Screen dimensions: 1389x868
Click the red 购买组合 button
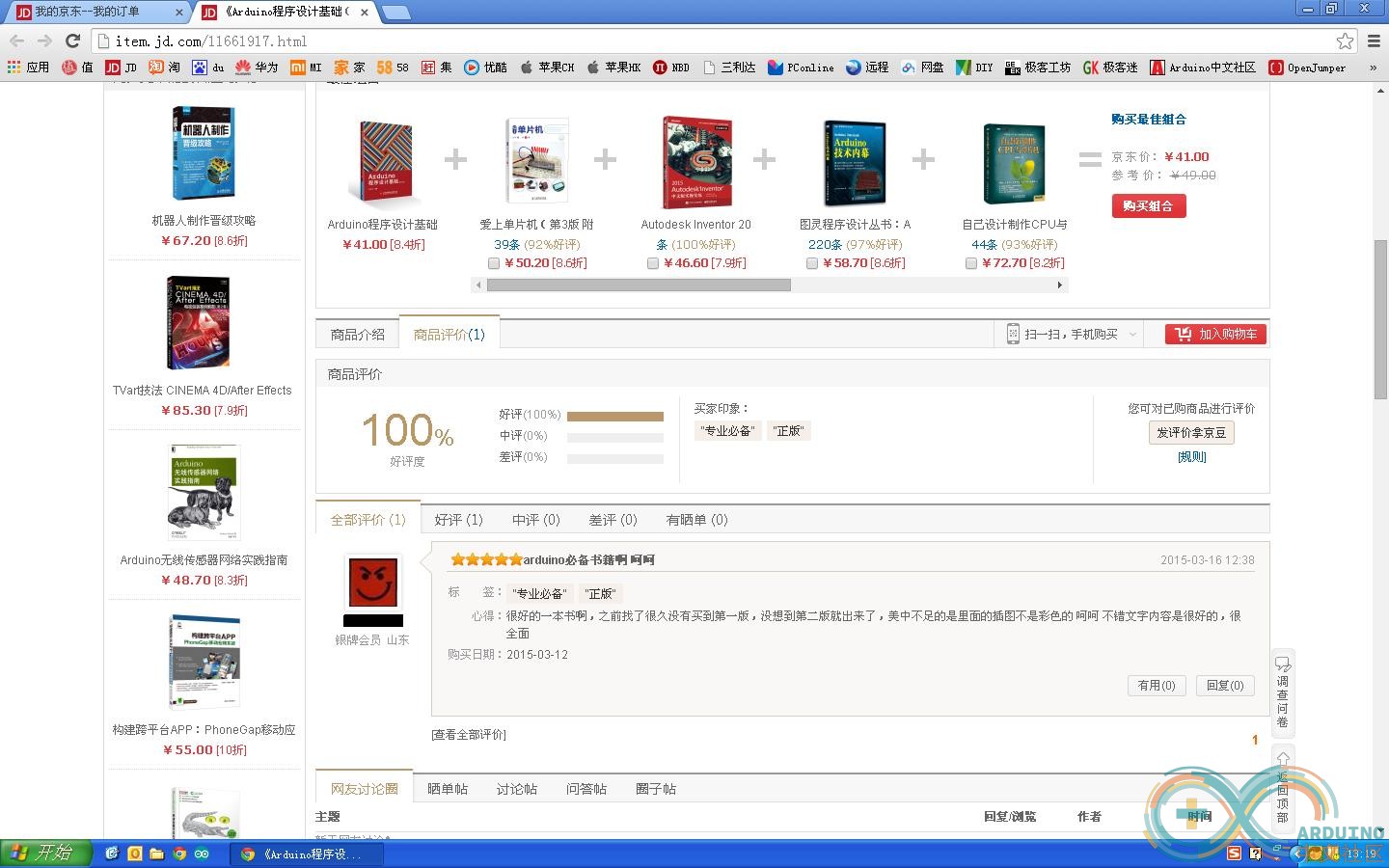click(x=1148, y=205)
